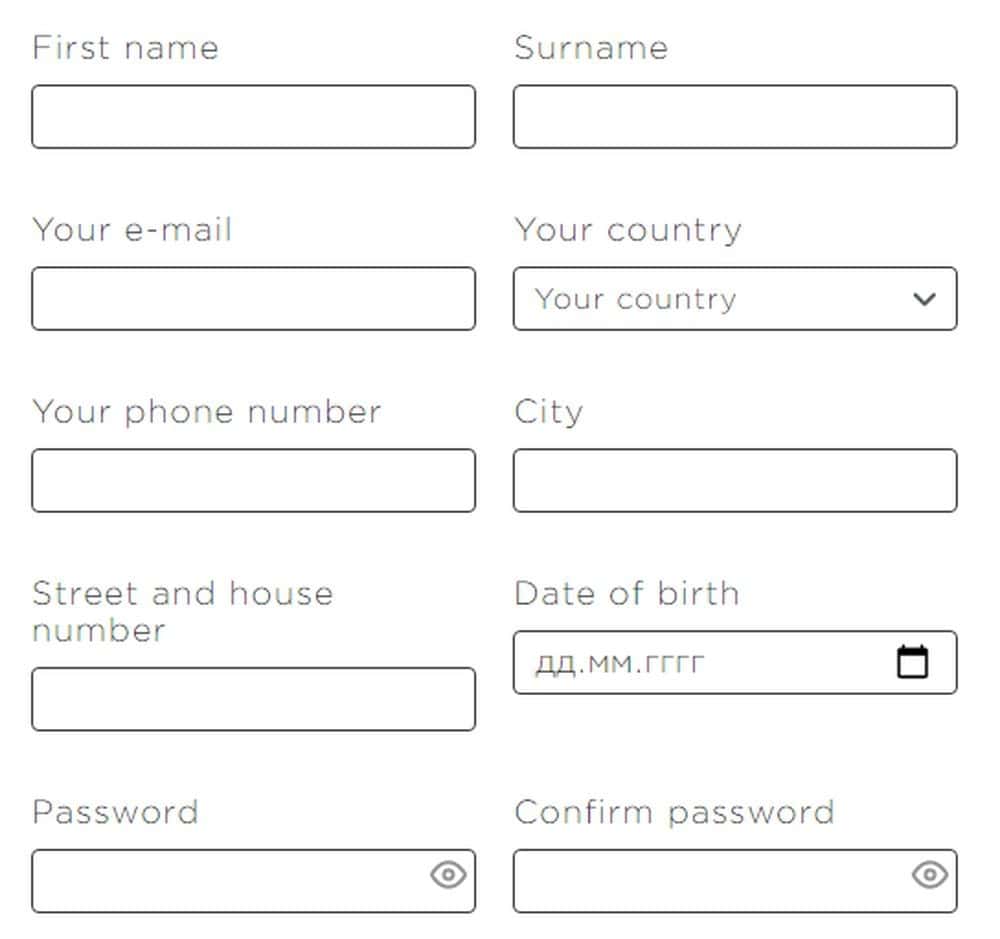This screenshot has height=939, width=1000.
Task: Click the 'Confirm password' label text
Action: tap(674, 812)
